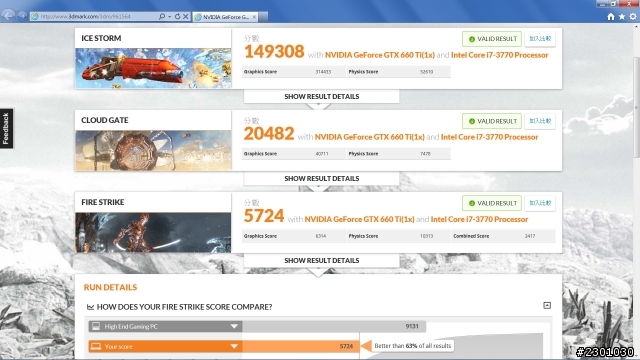The height and width of the screenshot is (360, 640).
Task: Click the Cloud Gate score 20482
Action: (x=269, y=133)
